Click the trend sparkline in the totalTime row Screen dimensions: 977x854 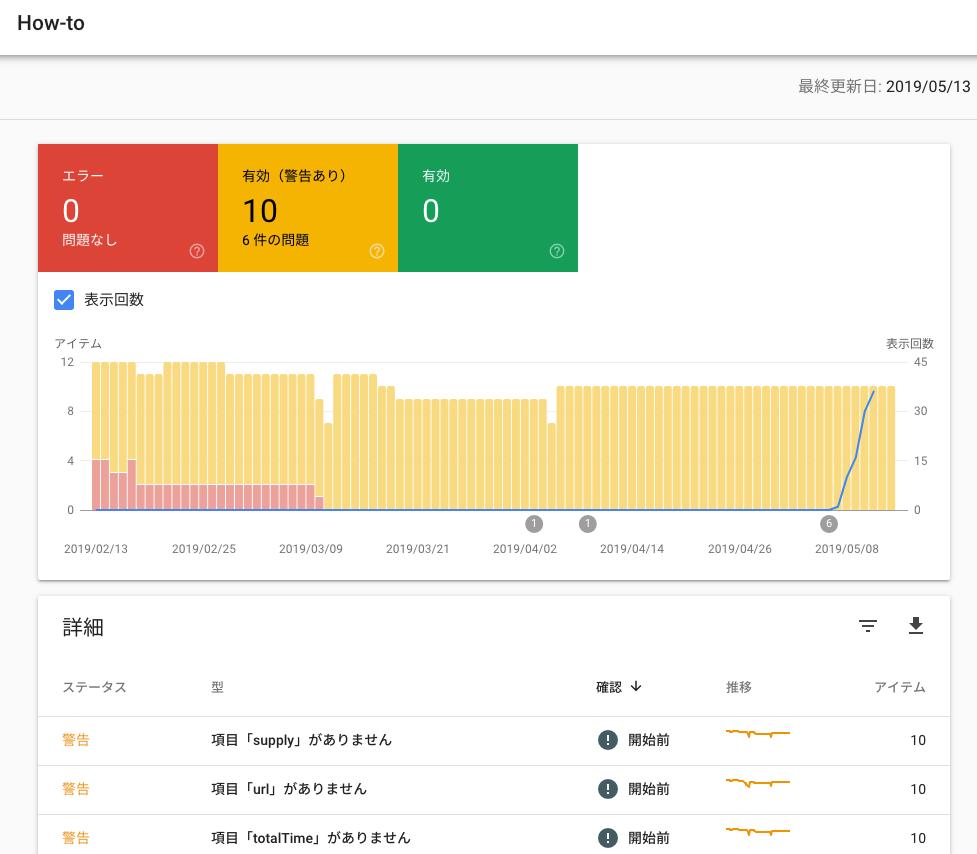(x=758, y=831)
